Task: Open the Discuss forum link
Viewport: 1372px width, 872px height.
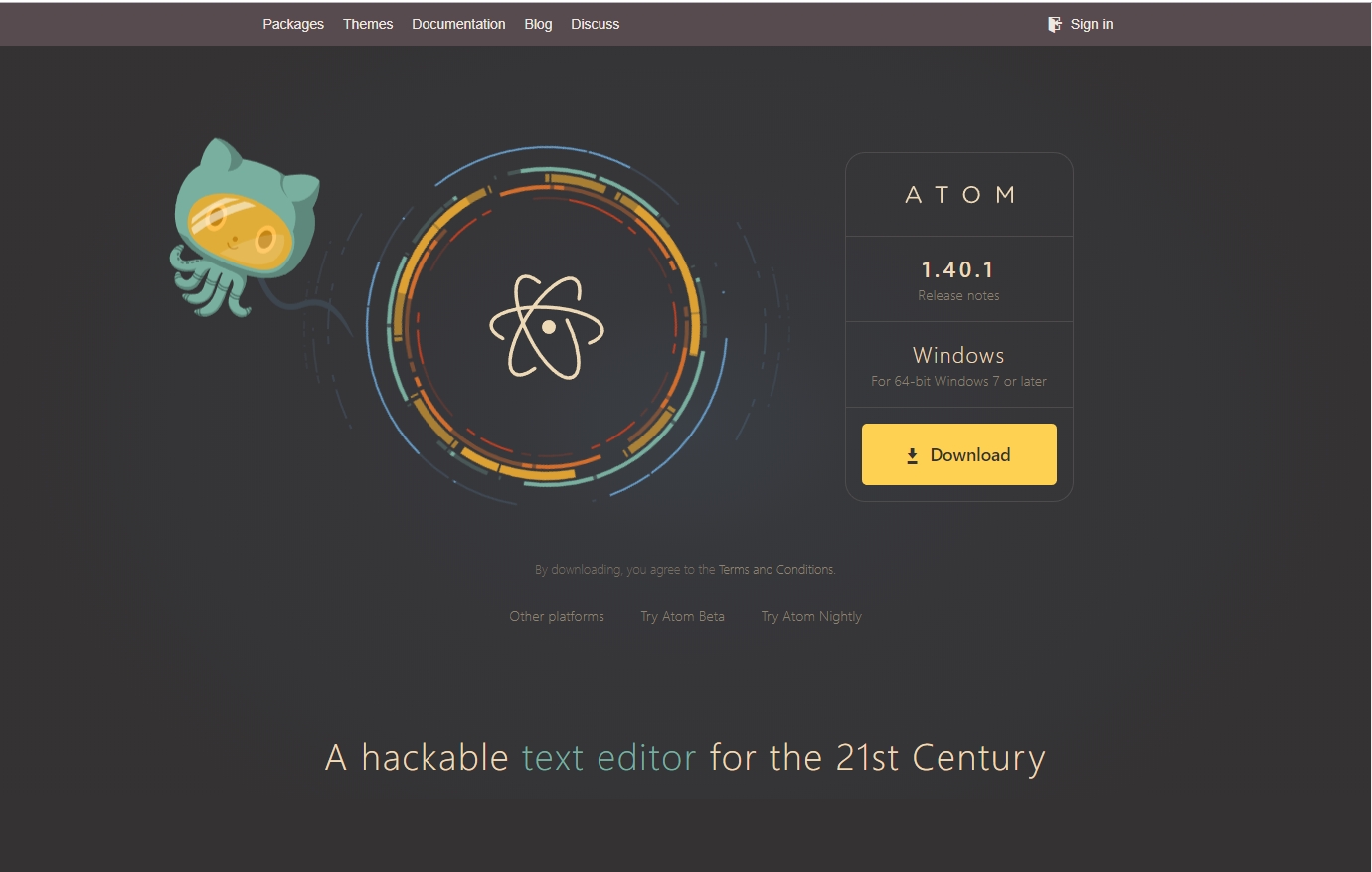Action: pos(595,24)
